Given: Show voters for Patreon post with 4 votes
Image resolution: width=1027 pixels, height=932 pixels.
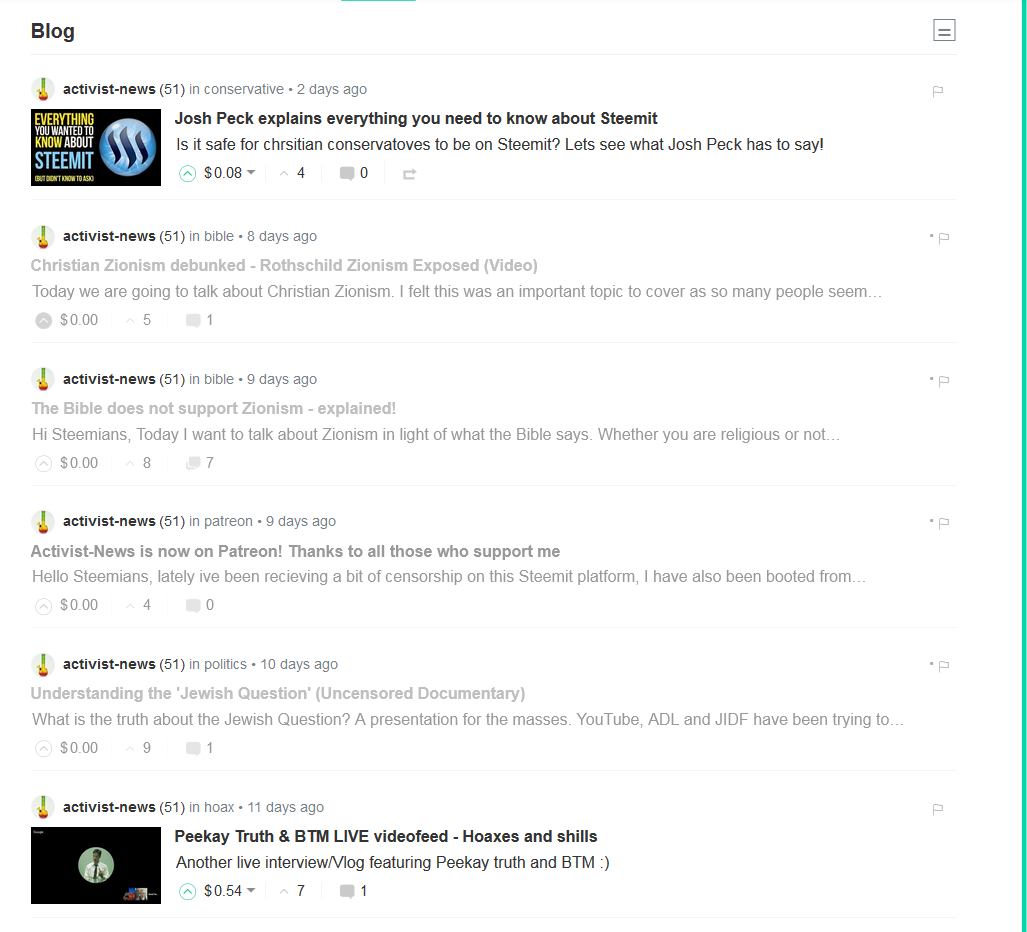Looking at the screenshot, I should coord(138,605).
